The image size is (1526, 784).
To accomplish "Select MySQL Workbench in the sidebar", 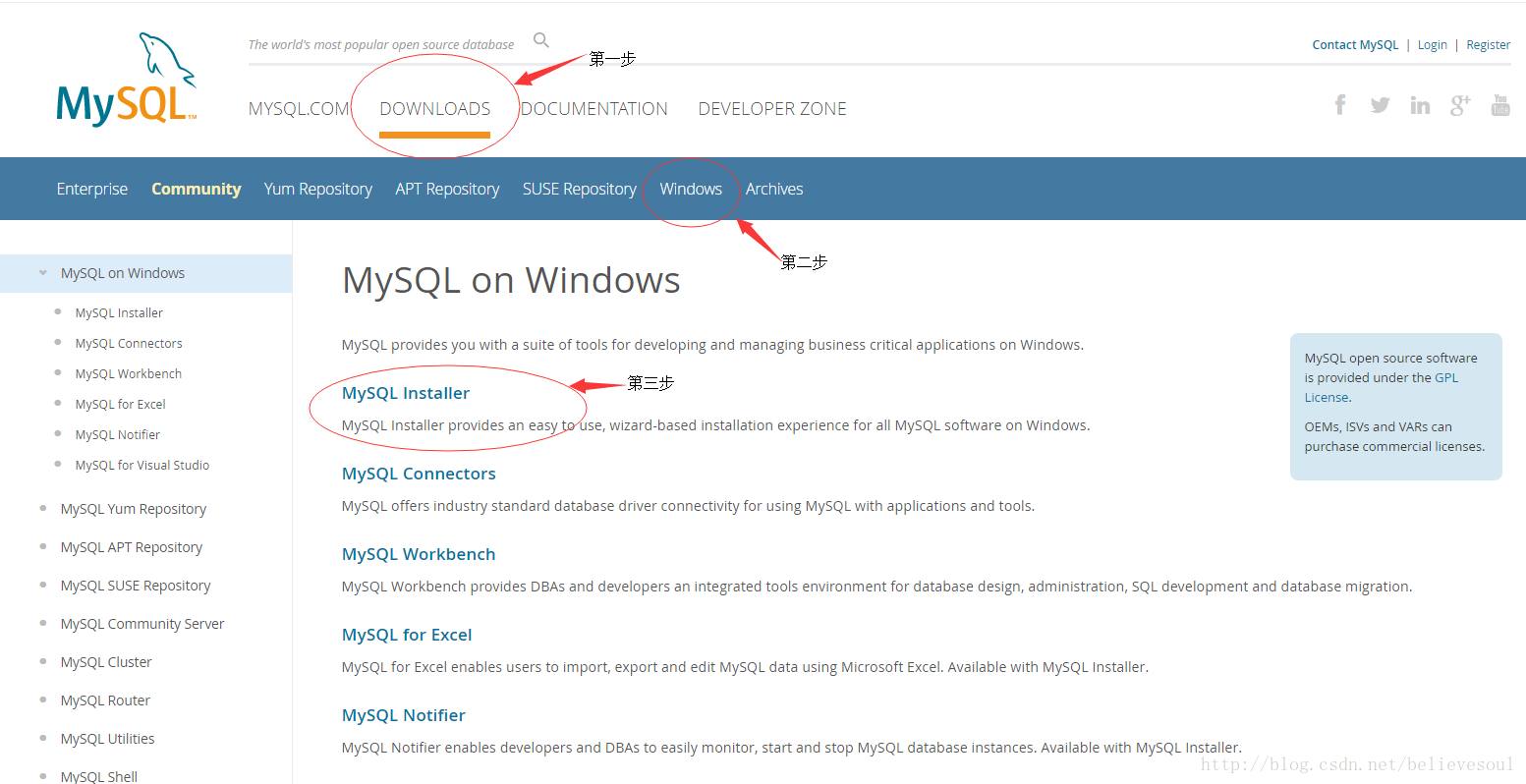I will pyautogui.click(x=129, y=373).
